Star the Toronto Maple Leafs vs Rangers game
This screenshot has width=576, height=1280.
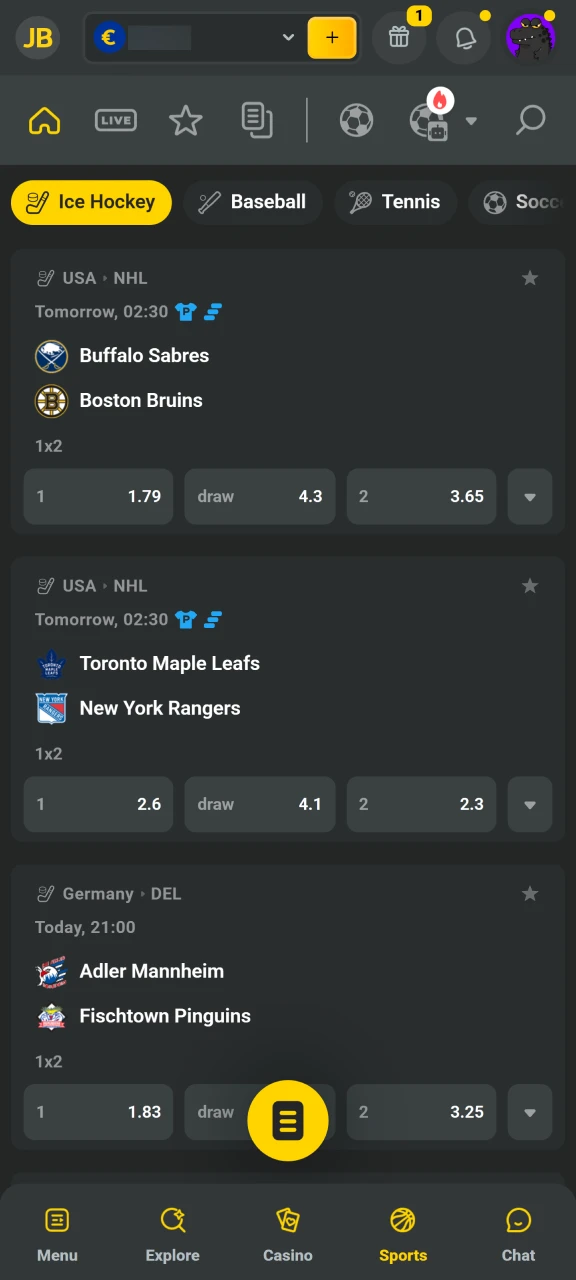tap(530, 586)
